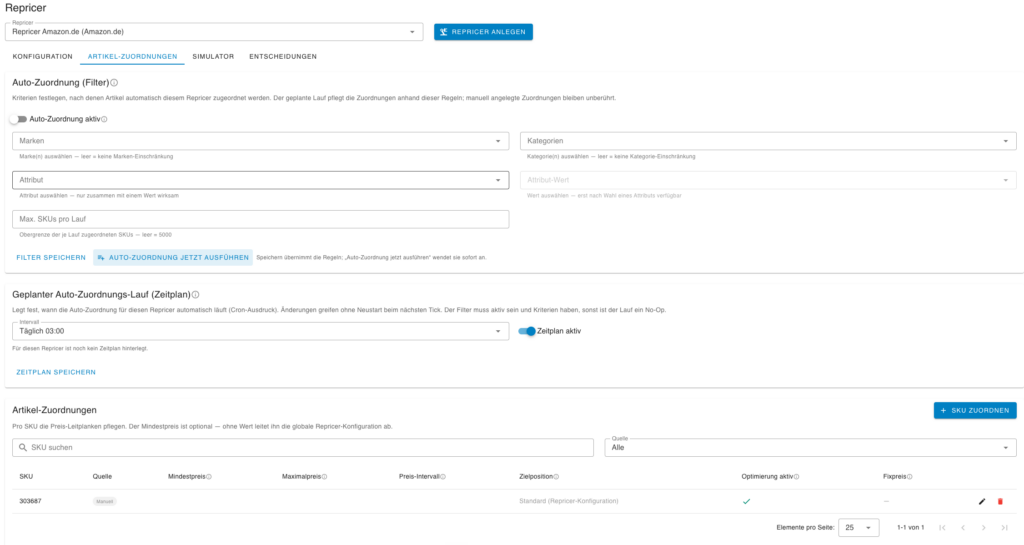Image resolution: width=1024 pixels, height=545 pixels.
Task: Open Elemente pro Seite 25 dropdown
Action: click(858, 527)
